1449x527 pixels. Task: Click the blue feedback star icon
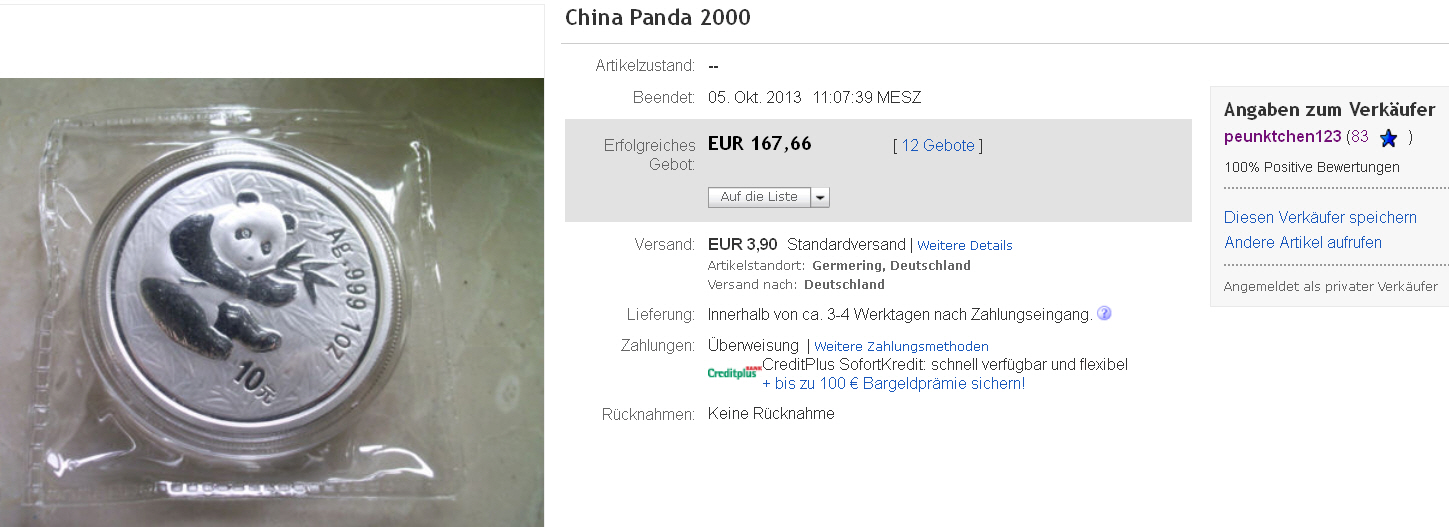pos(1388,138)
